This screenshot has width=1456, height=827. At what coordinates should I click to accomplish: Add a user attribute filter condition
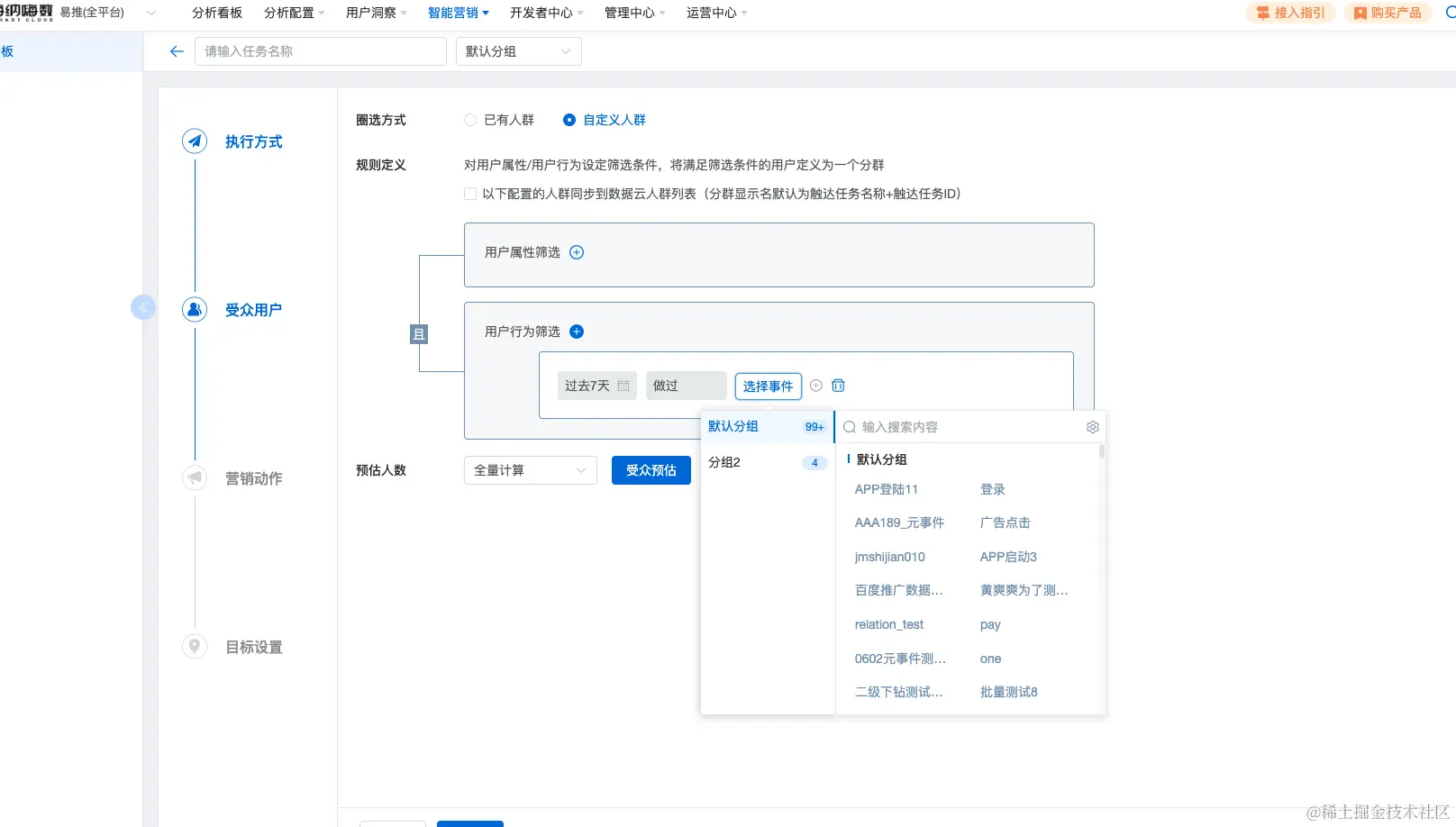577,252
